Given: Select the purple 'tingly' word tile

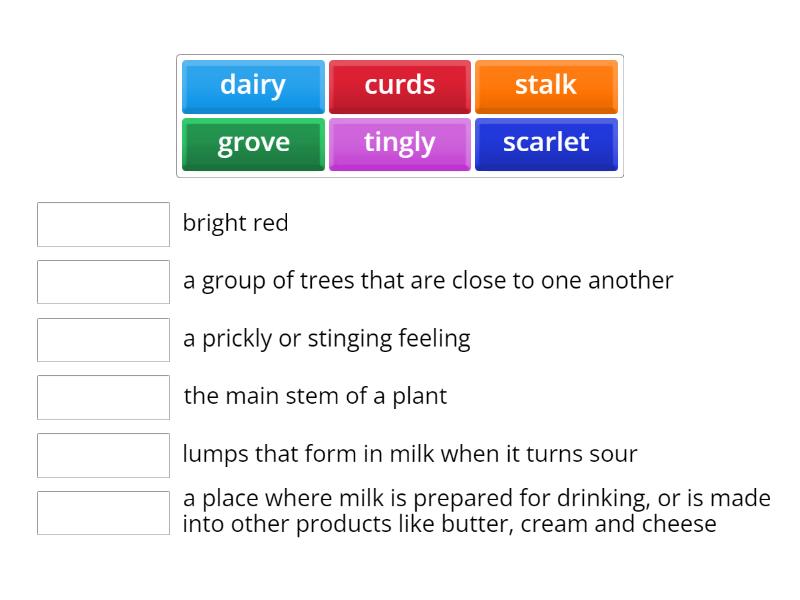Looking at the screenshot, I should point(399,143).
